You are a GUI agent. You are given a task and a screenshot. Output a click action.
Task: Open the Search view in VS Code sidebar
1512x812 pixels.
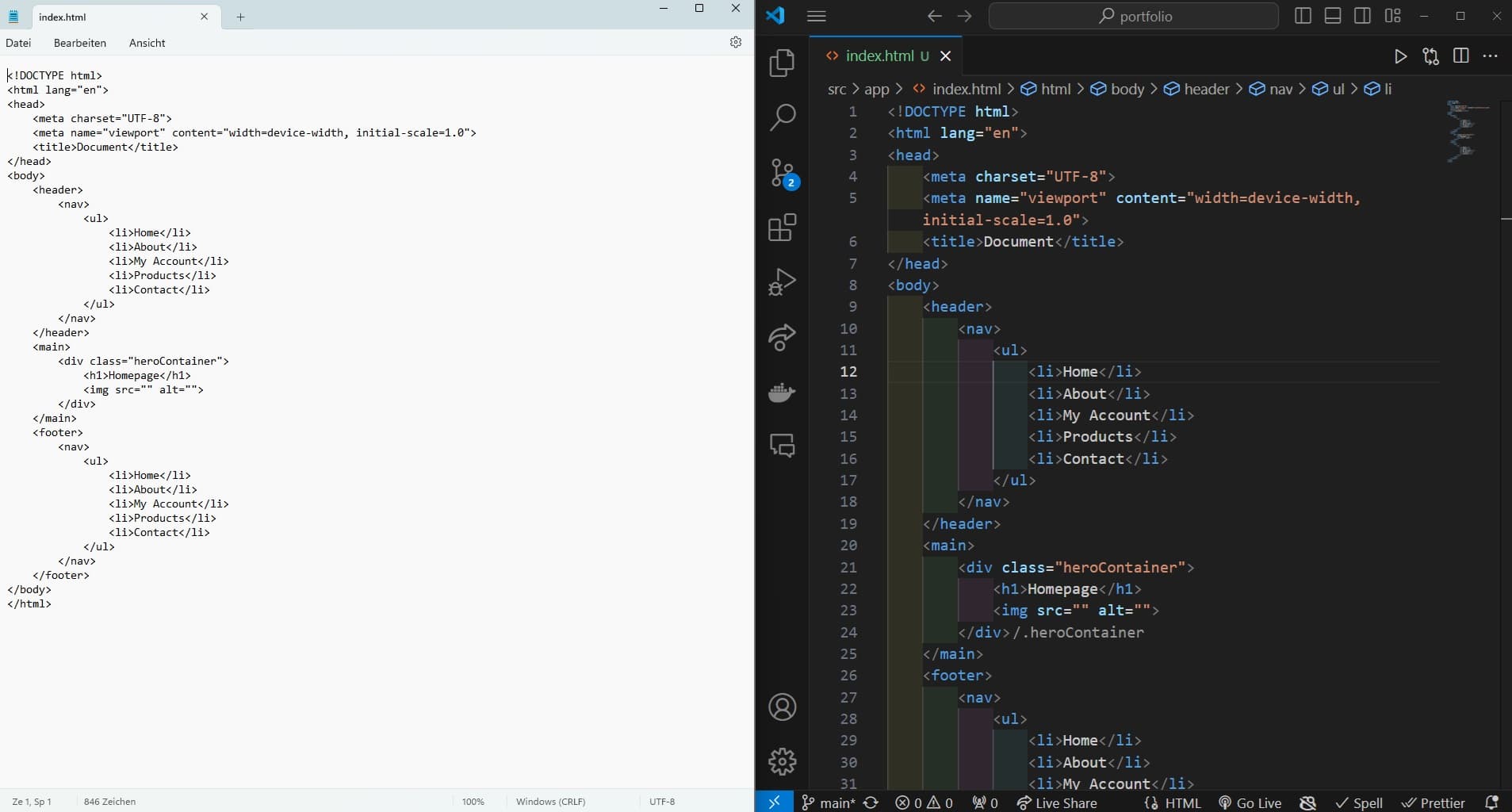click(782, 117)
